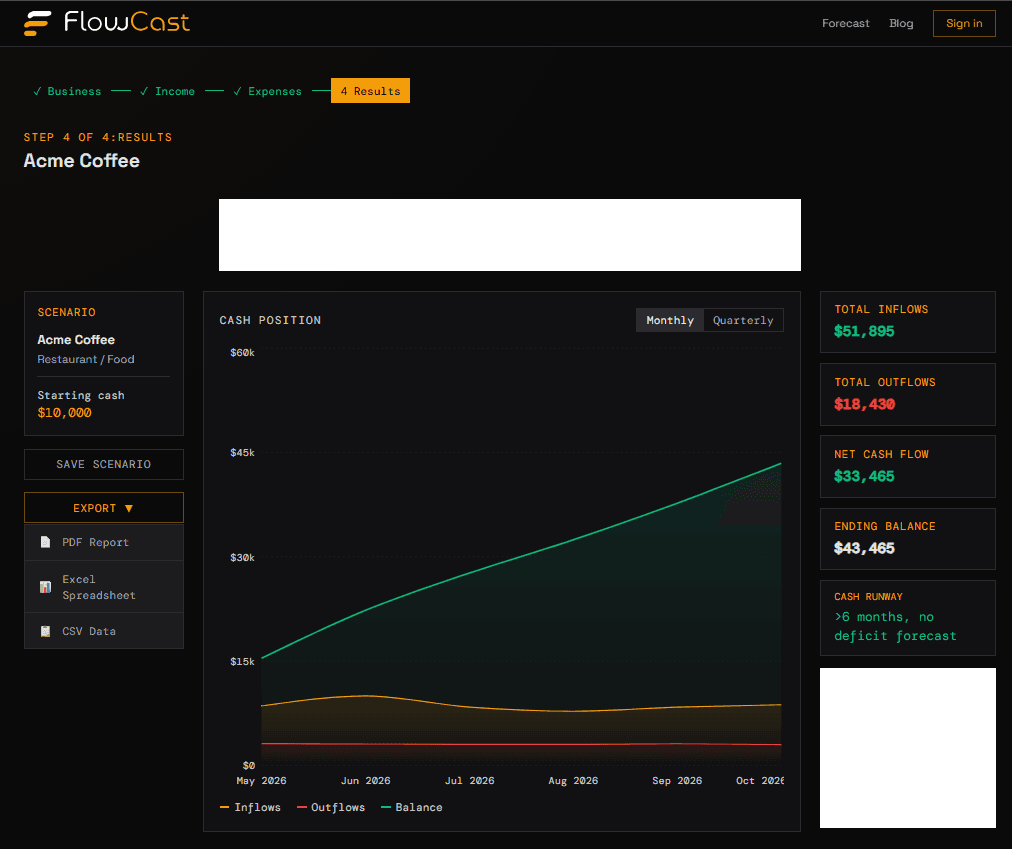Click the cash runway forecast text
Viewport: 1012px width, 849px height.
pos(895,626)
